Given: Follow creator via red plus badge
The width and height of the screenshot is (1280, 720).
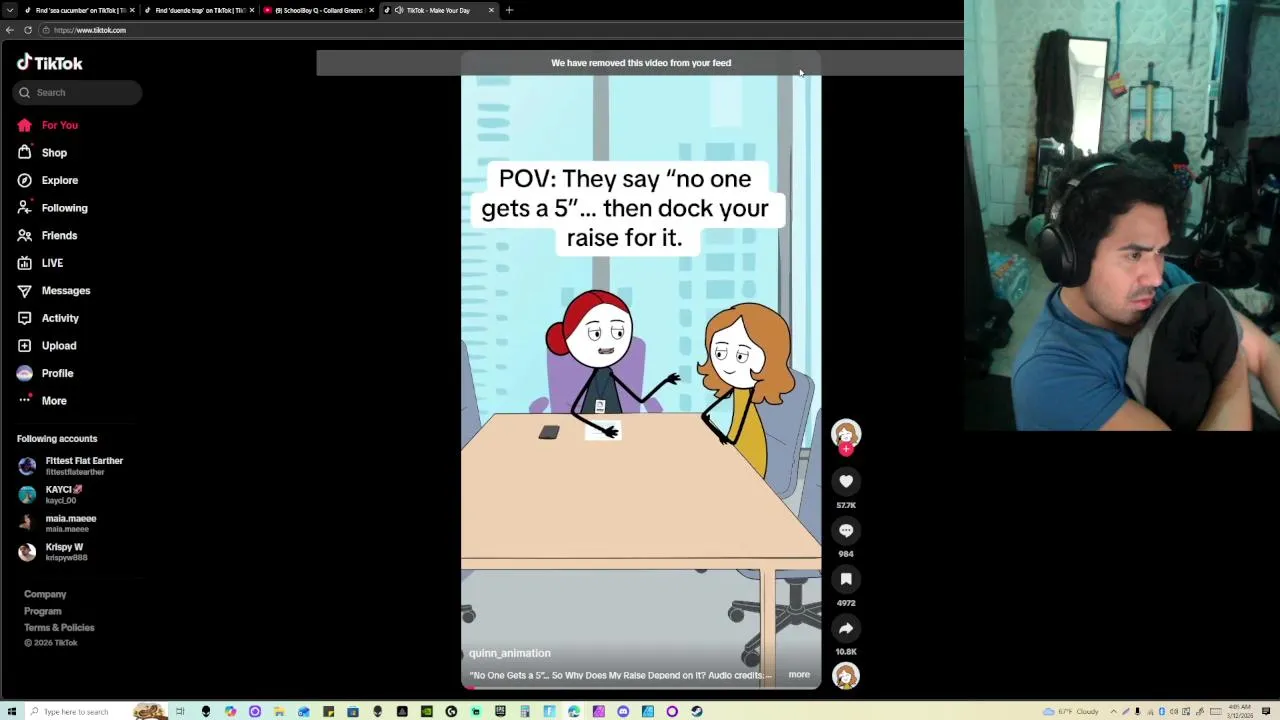Looking at the screenshot, I should point(846,450).
